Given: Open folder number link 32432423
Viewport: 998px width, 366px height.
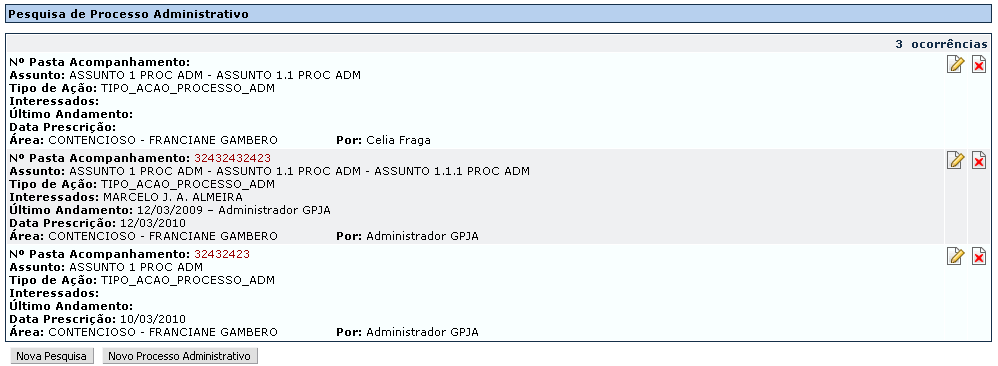Looking at the screenshot, I should (222, 254).
